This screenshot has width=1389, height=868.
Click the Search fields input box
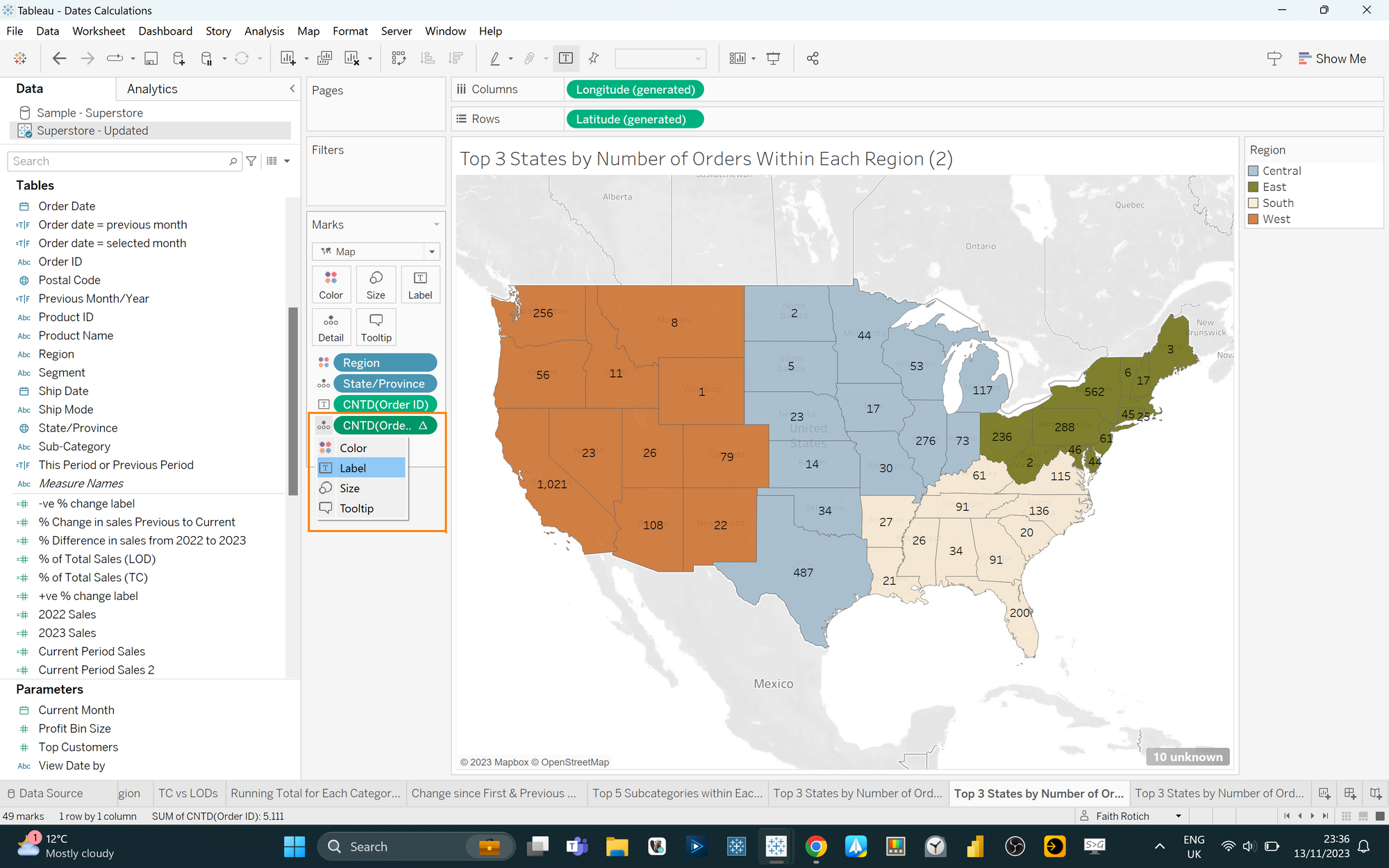click(x=119, y=161)
